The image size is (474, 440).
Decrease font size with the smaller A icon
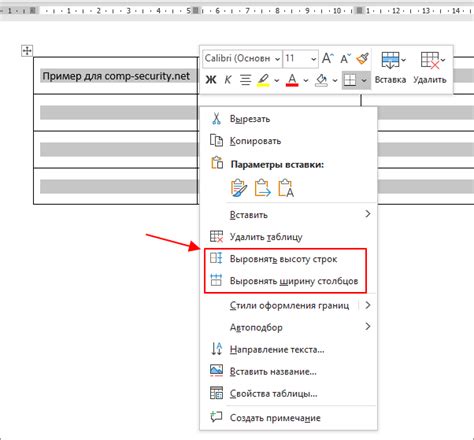[345, 59]
